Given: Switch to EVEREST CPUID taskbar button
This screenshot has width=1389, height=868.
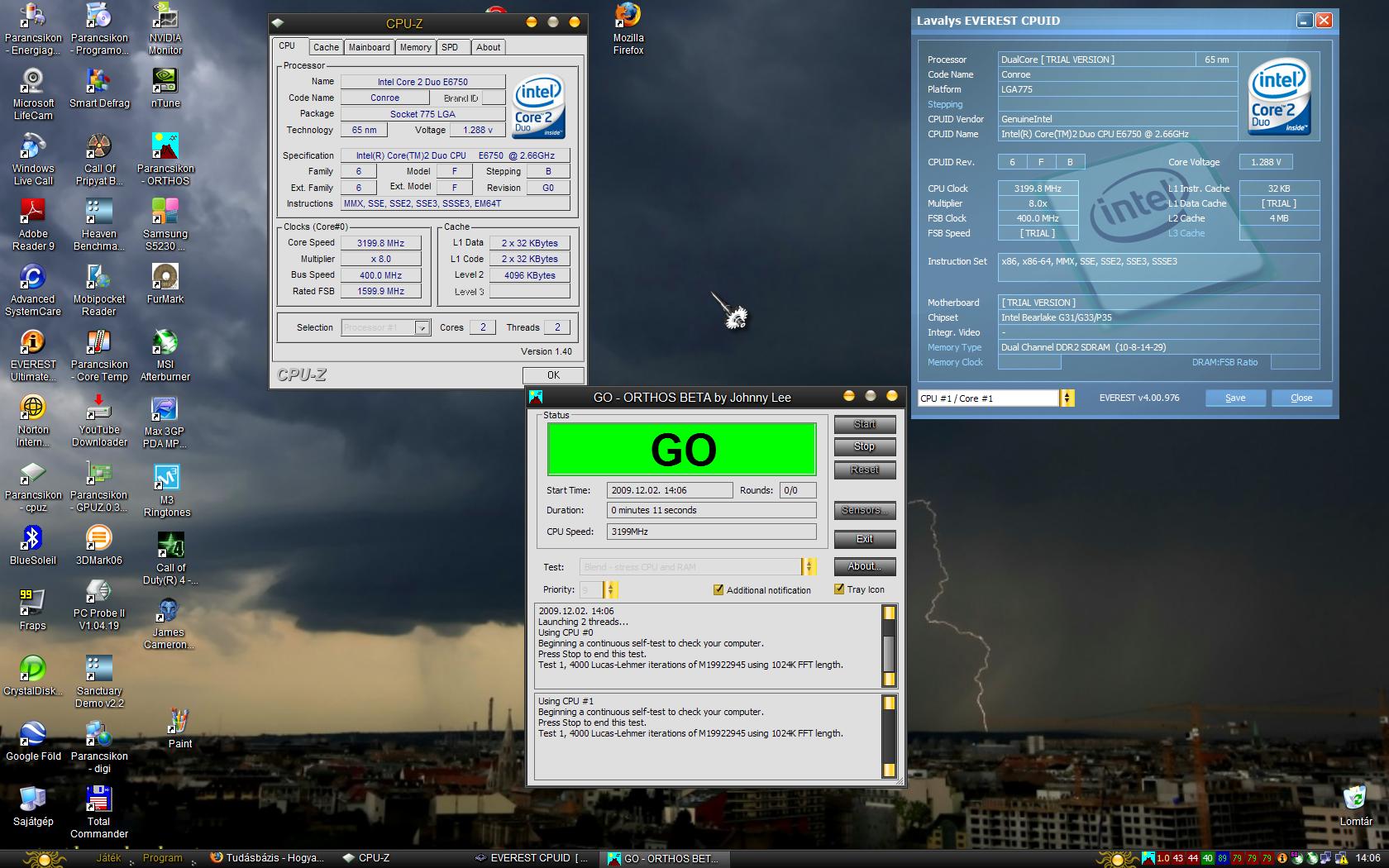Looking at the screenshot, I should (x=532, y=858).
